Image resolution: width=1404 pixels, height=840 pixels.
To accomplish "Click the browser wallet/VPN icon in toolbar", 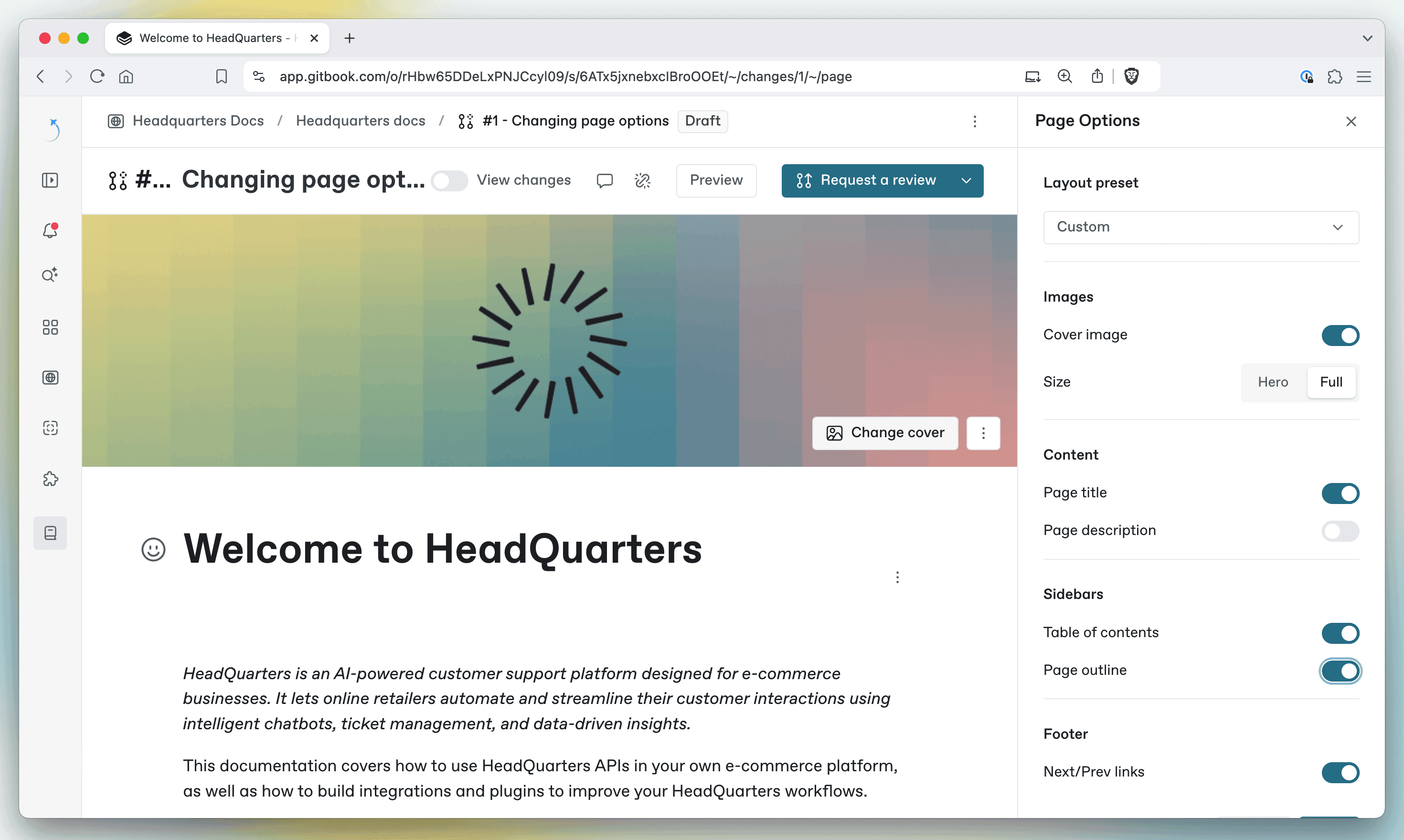I will click(x=1306, y=76).
